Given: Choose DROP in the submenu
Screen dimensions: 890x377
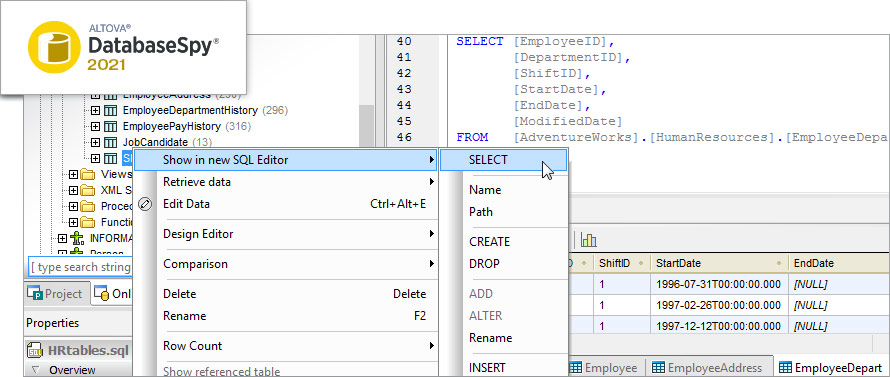Looking at the screenshot, I should tap(503, 264).
